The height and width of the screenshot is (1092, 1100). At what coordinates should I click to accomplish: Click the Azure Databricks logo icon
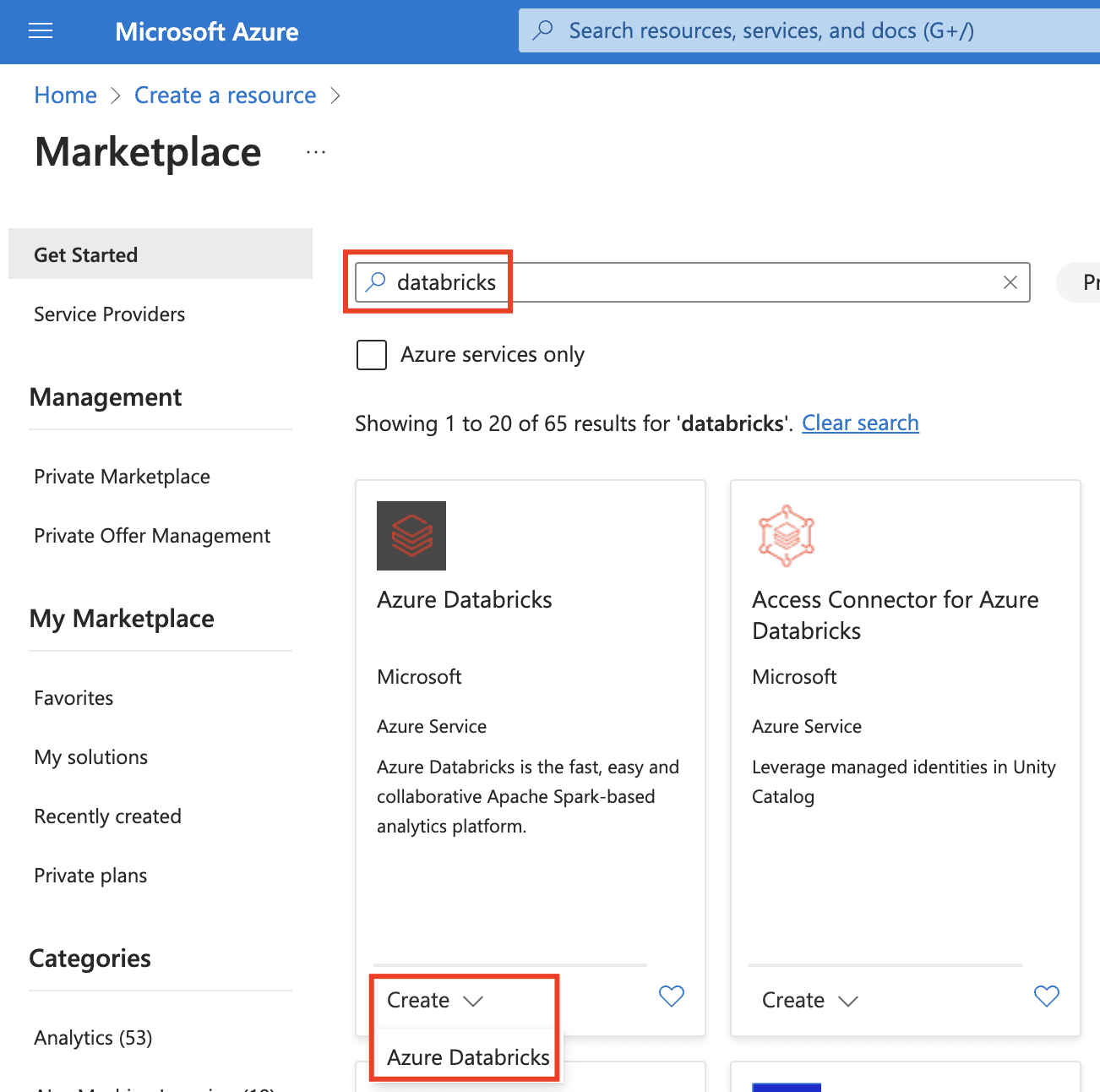[x=411, y=536]
